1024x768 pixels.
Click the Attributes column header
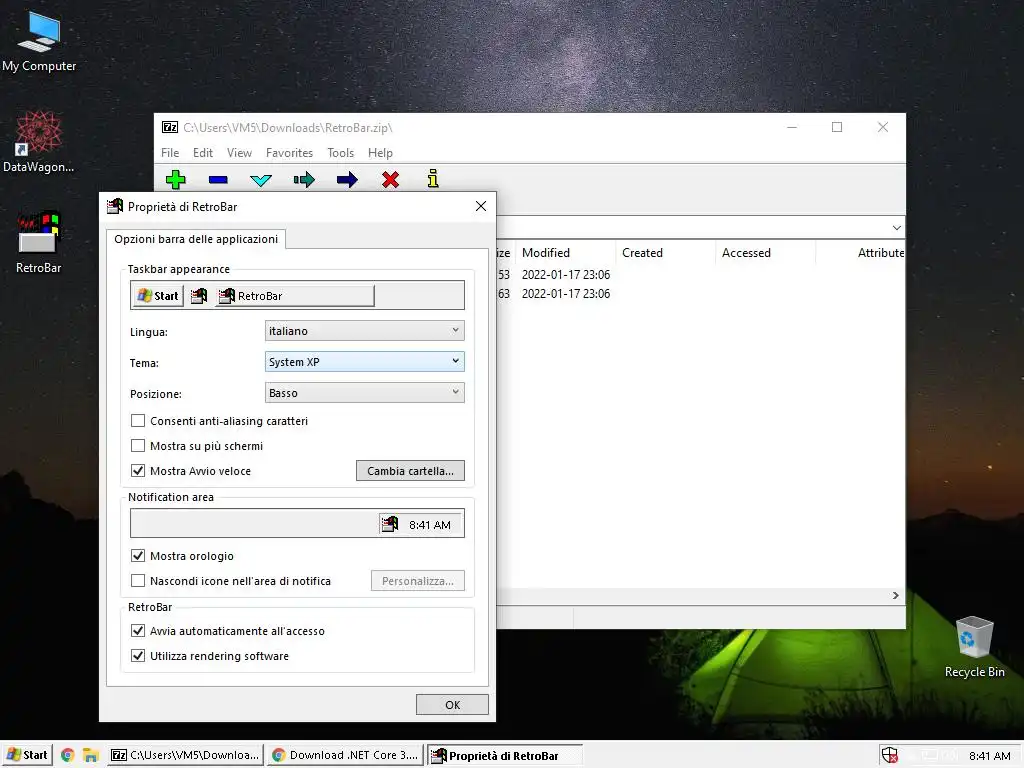click(x=861, y=253)
